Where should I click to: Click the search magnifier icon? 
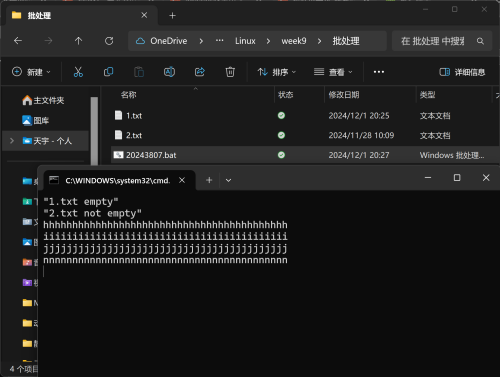[x=480, y=41]
